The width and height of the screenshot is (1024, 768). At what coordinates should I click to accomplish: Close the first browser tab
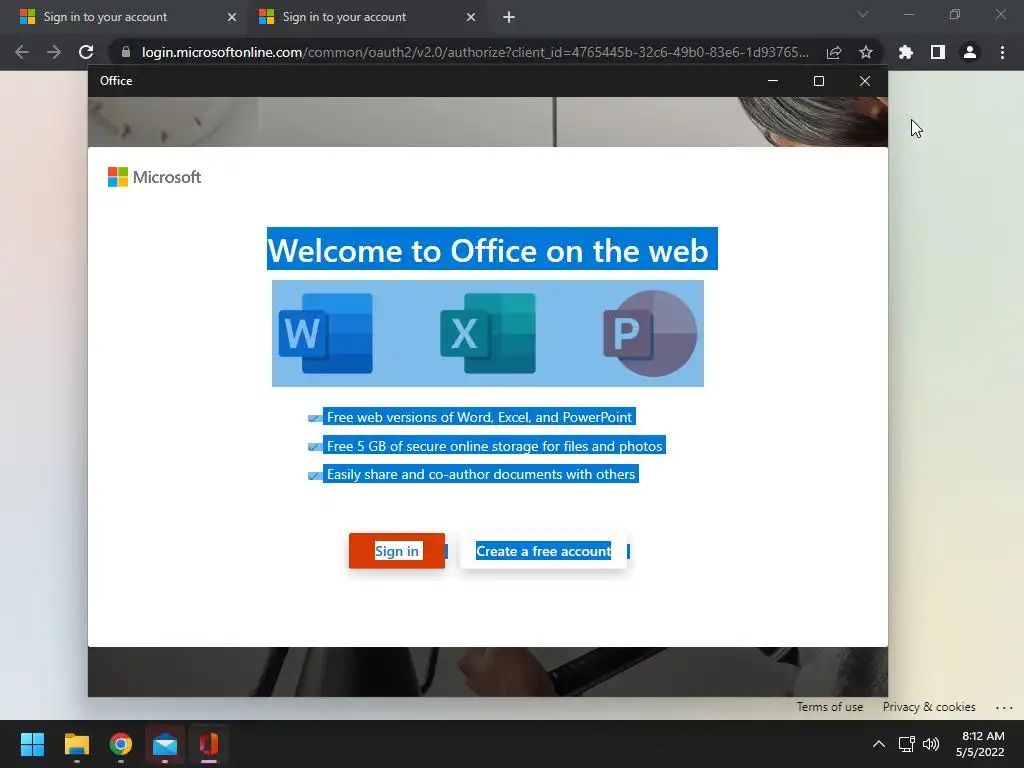point(232,17)
